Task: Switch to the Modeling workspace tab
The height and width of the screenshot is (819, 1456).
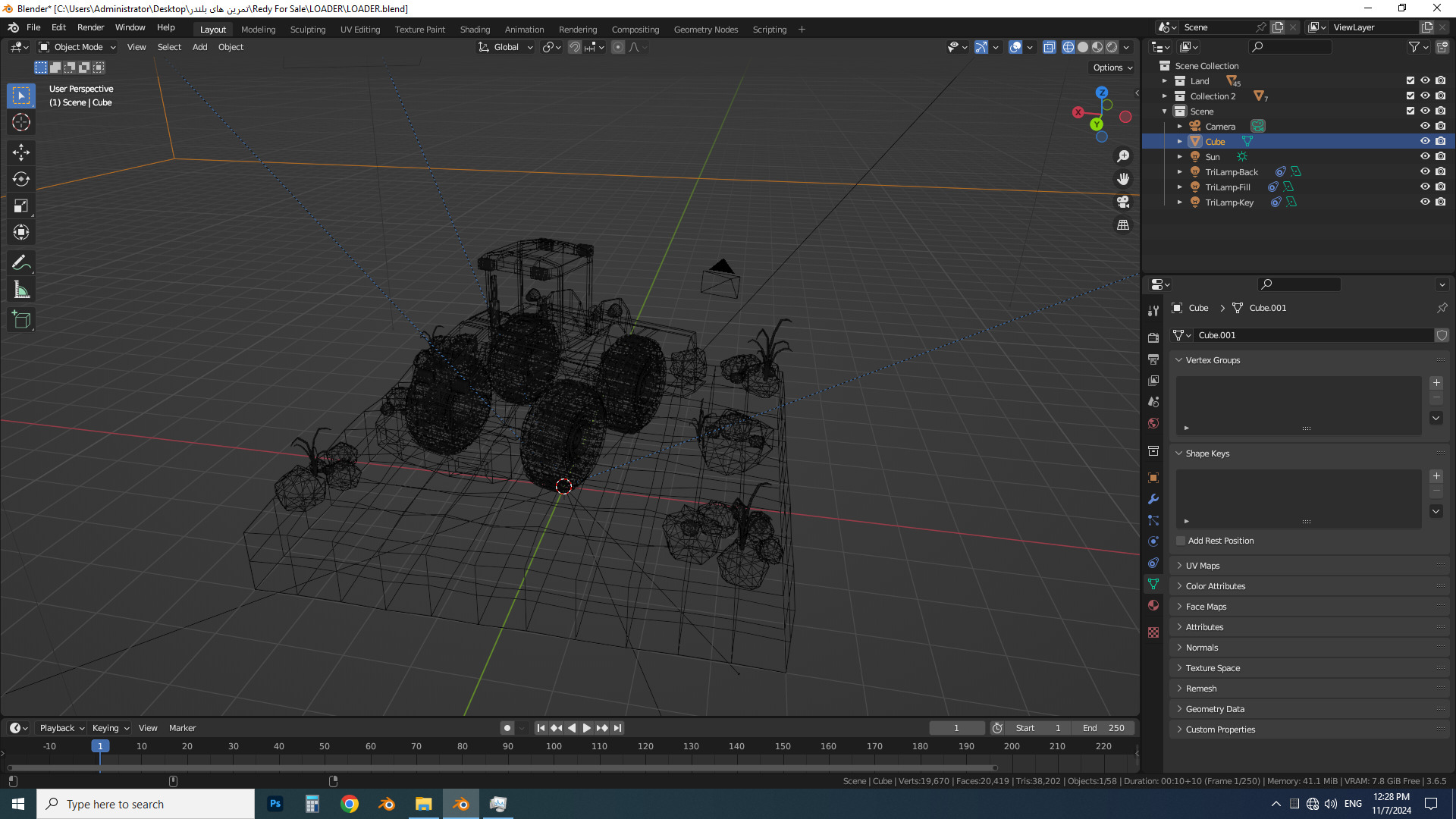Action: click(x=258, y=30)
